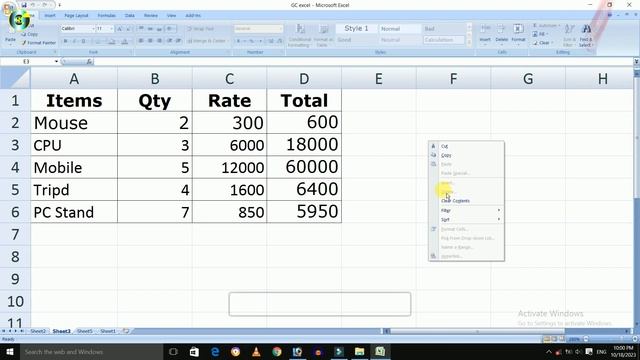The width and height of the screenshot is (640, 360).
Task: Click the insert function fx button
Action: tap(89, 62)
